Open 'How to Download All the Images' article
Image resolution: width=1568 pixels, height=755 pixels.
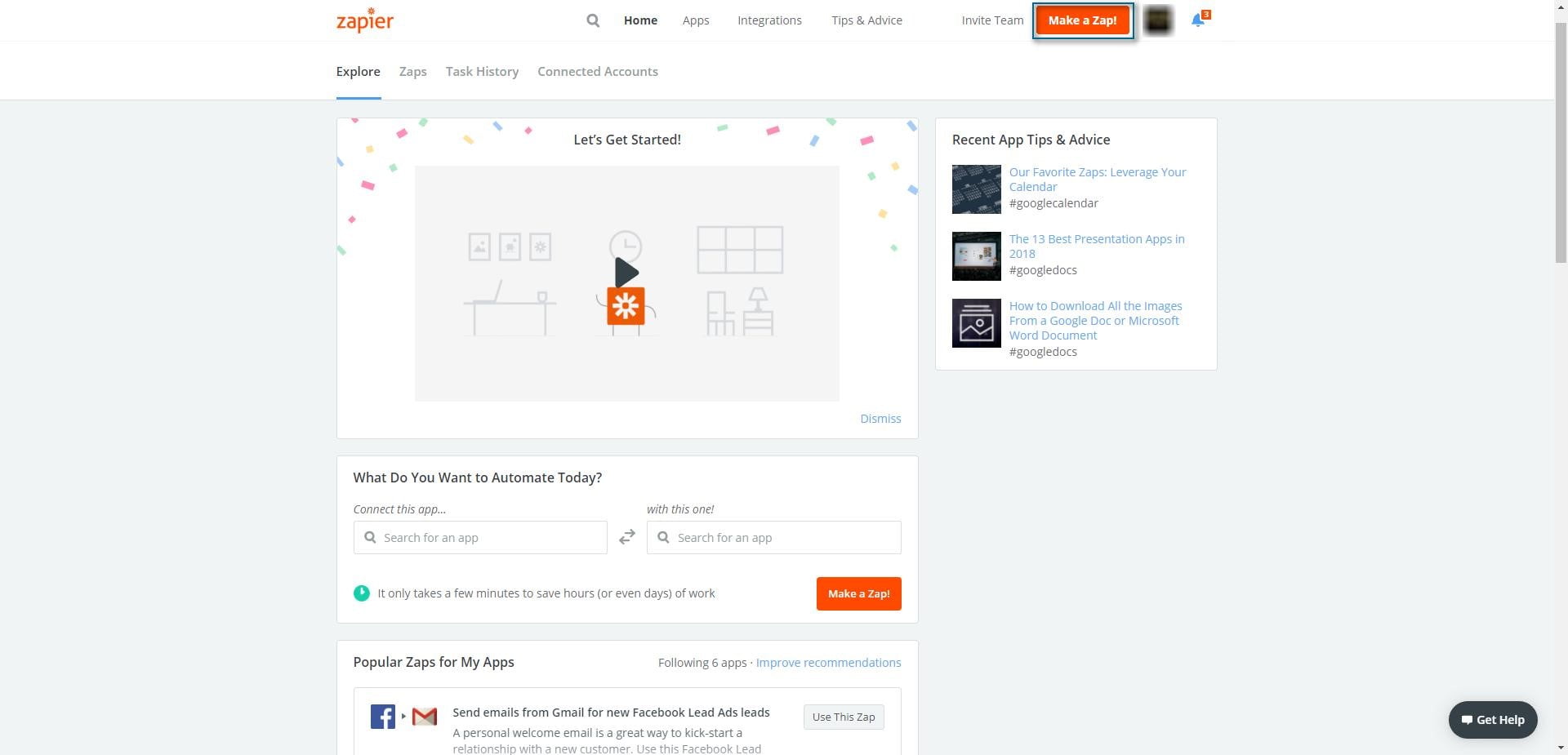(x=1095, y=321)
